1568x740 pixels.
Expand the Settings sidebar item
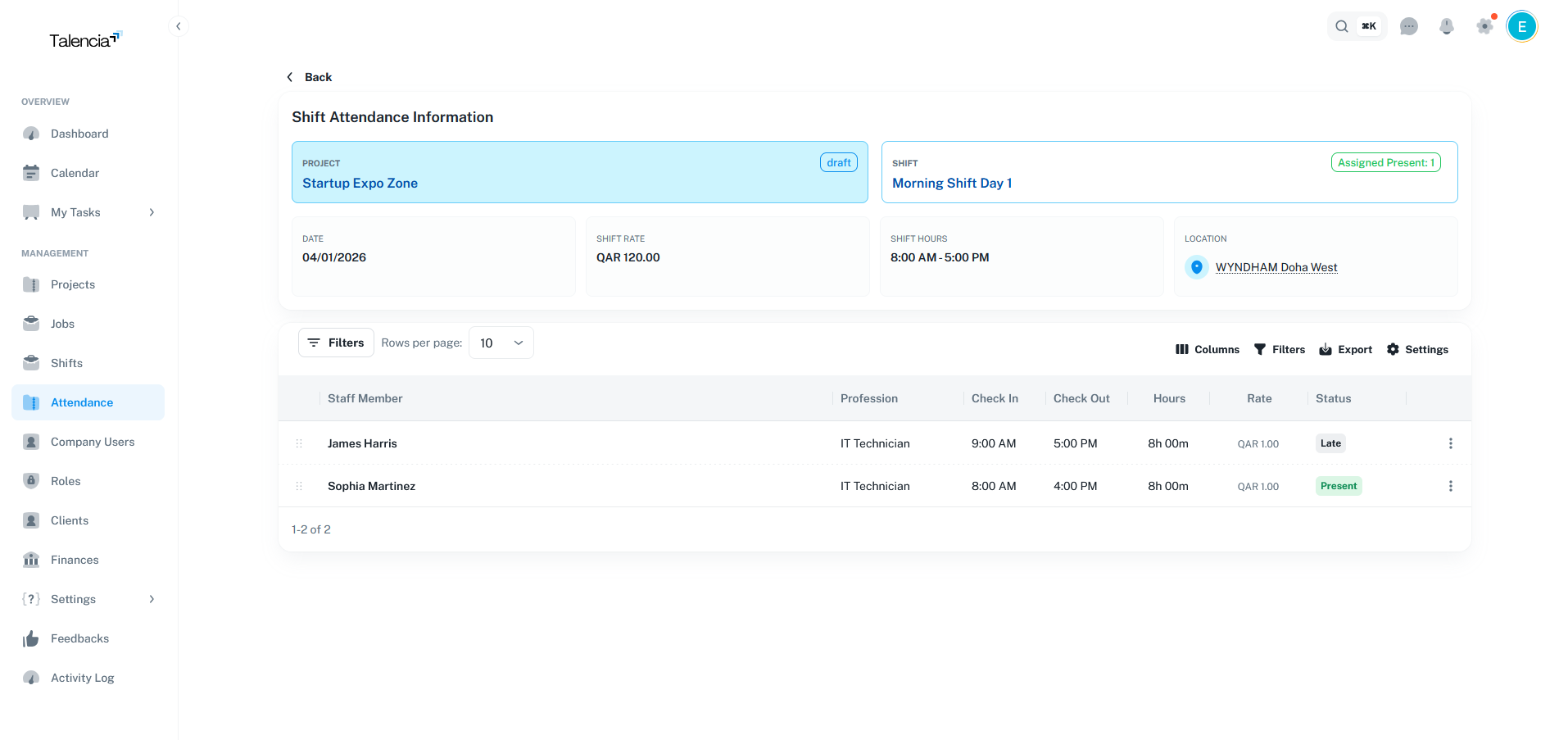(151, 599)
